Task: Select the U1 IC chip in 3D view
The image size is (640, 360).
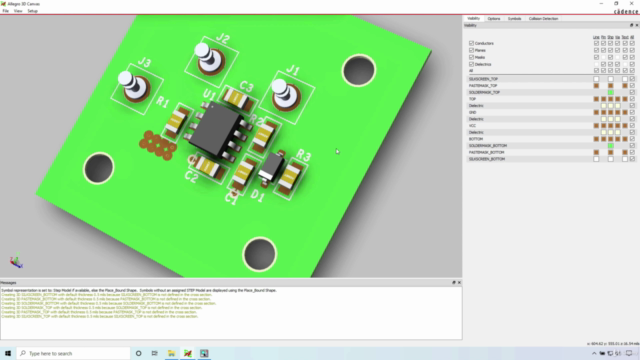Action: [216, 130]
